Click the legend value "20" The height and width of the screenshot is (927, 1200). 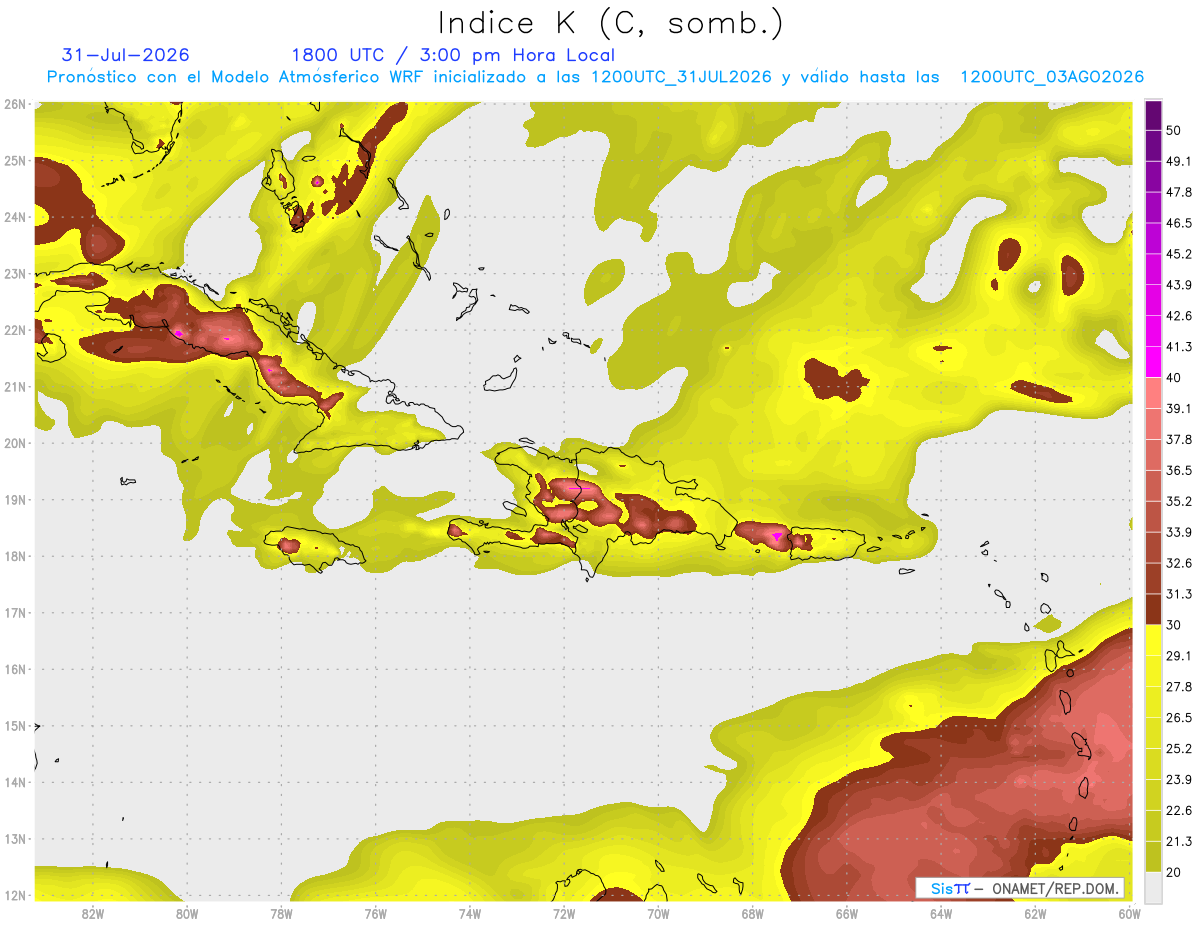pos(1173,871)
